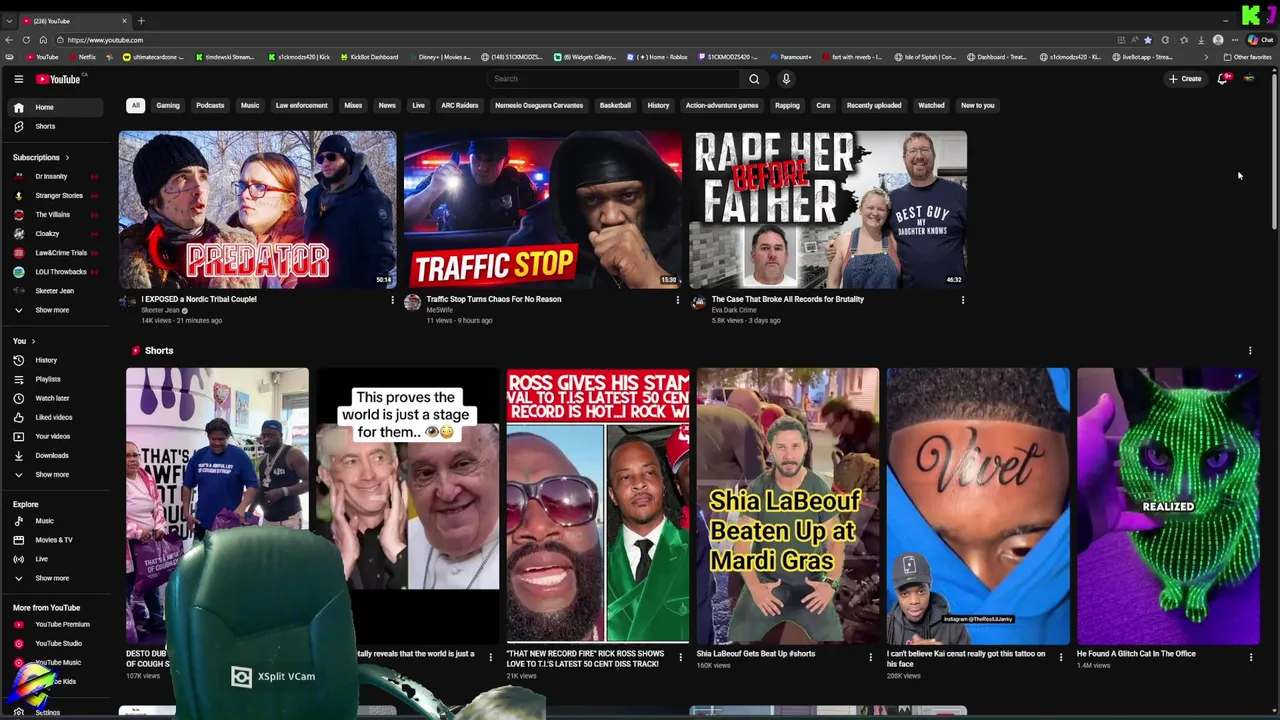
Task: Open the Subscriptions section header
Action: click(41, 157)
